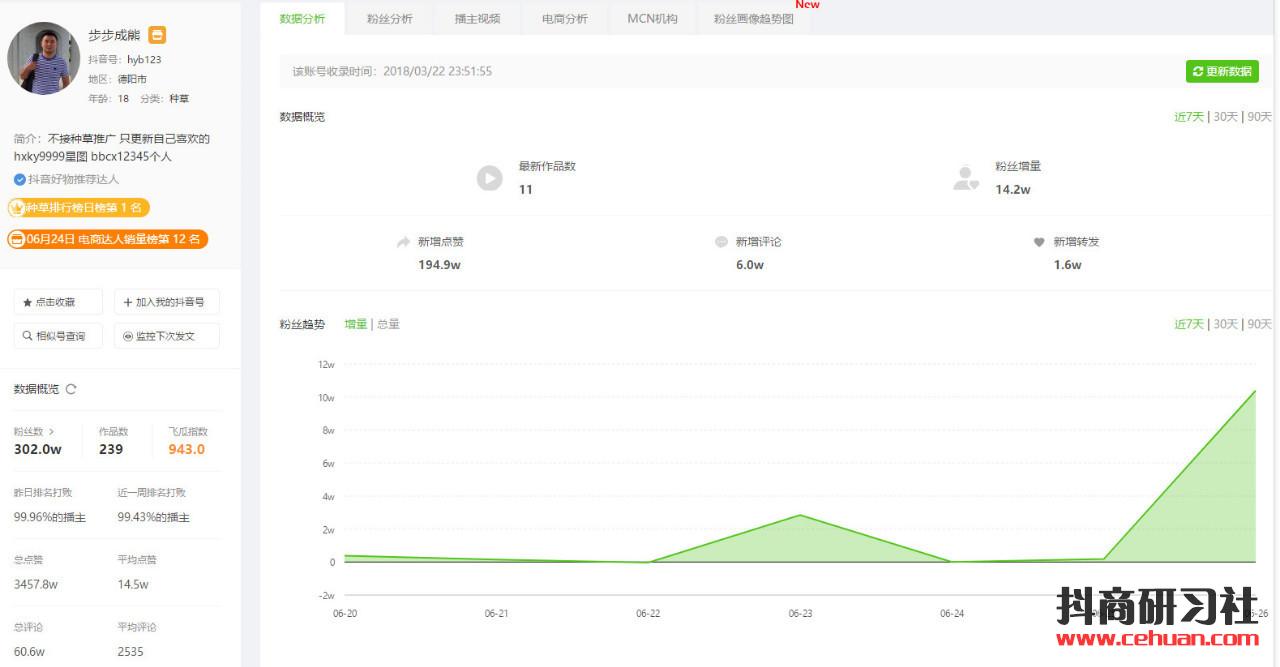Click the blue verified badge icon
The height and width of the screenshot is (667, 1280).
tap(20, 180)
